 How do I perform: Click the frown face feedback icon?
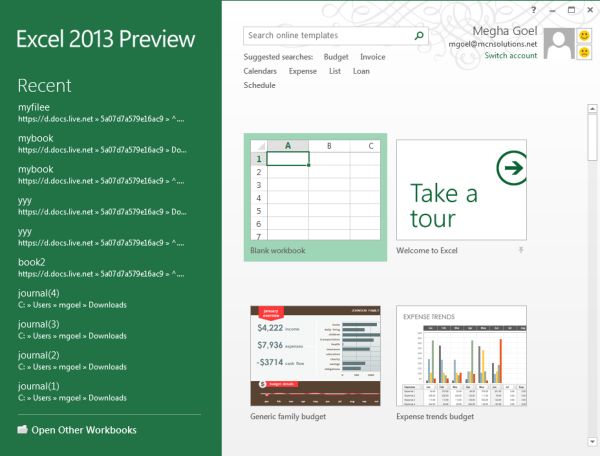[584, 52]
